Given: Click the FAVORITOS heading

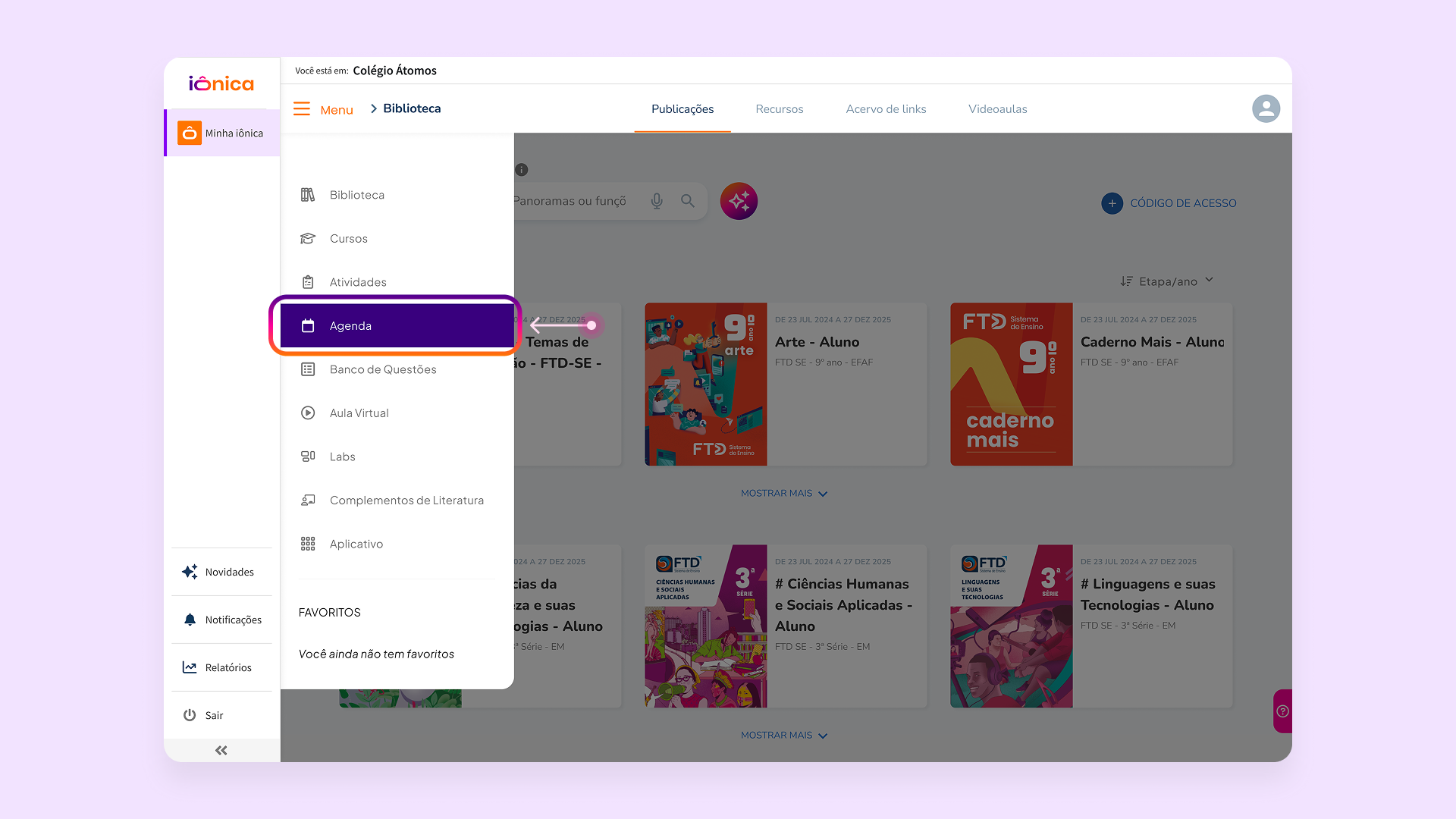Looking at the screenshot, I should 329,612.
